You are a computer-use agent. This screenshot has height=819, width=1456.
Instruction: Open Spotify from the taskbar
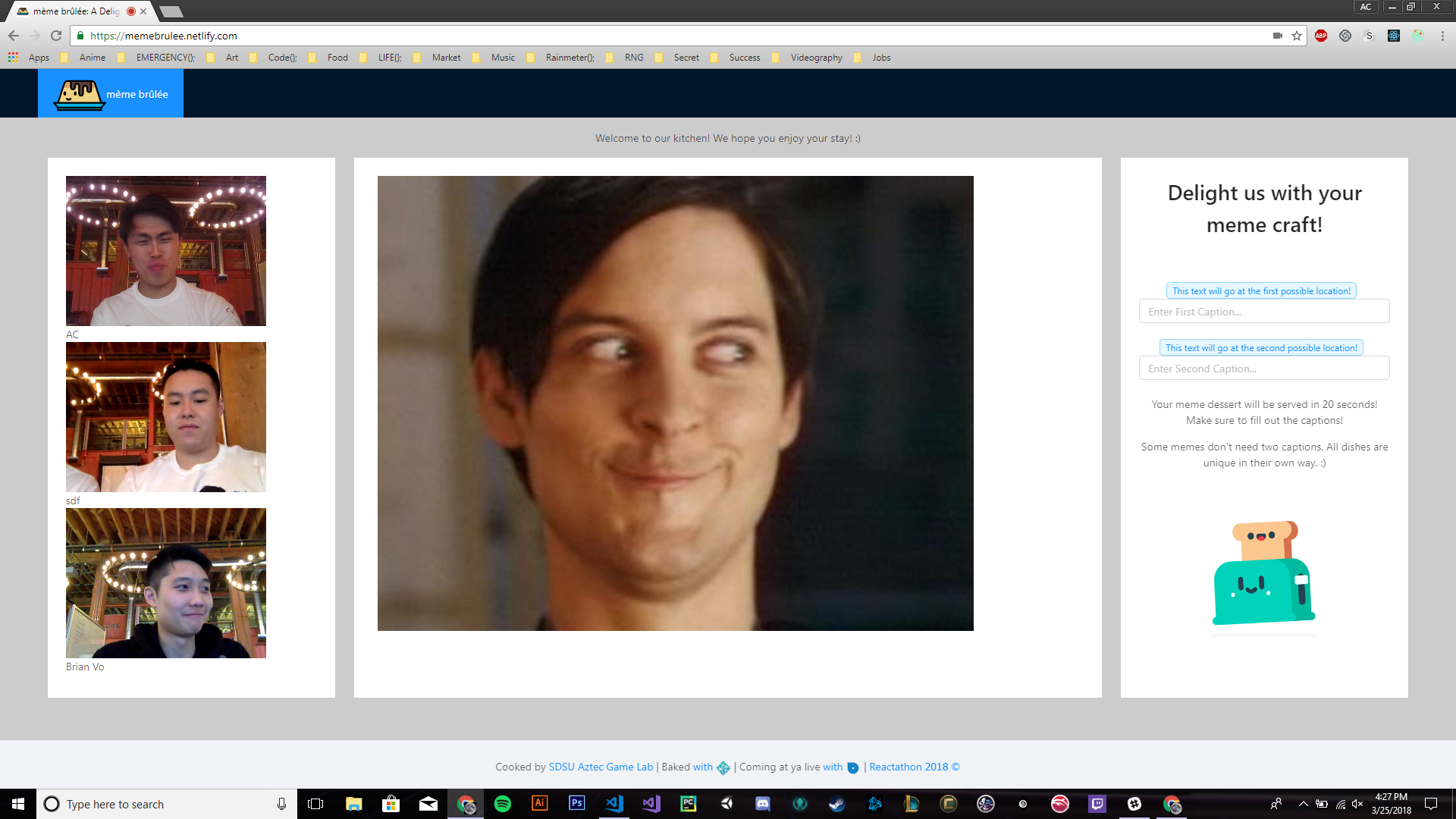click(x=503, y=804)
